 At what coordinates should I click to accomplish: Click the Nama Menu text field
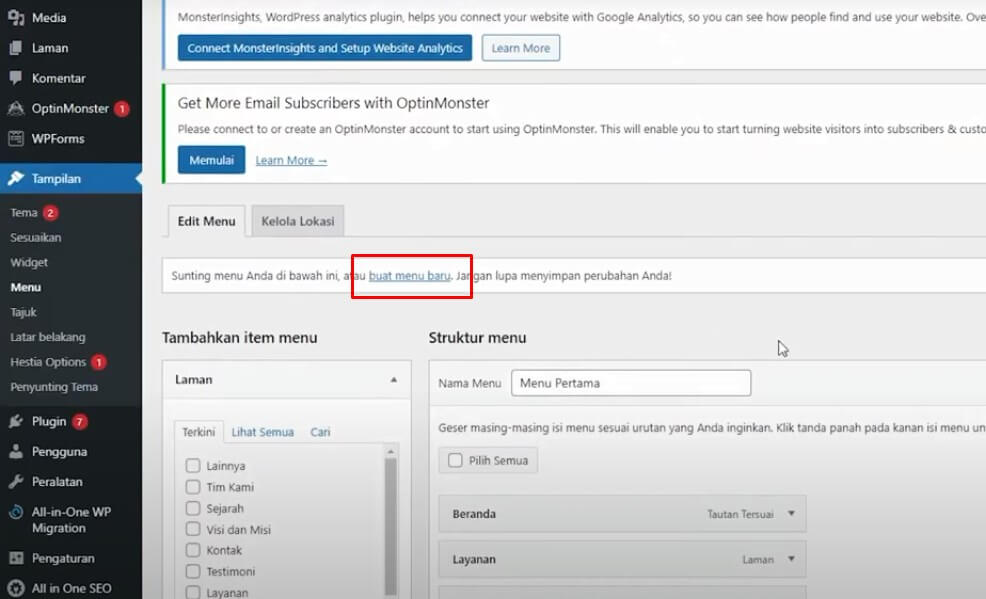631,383
